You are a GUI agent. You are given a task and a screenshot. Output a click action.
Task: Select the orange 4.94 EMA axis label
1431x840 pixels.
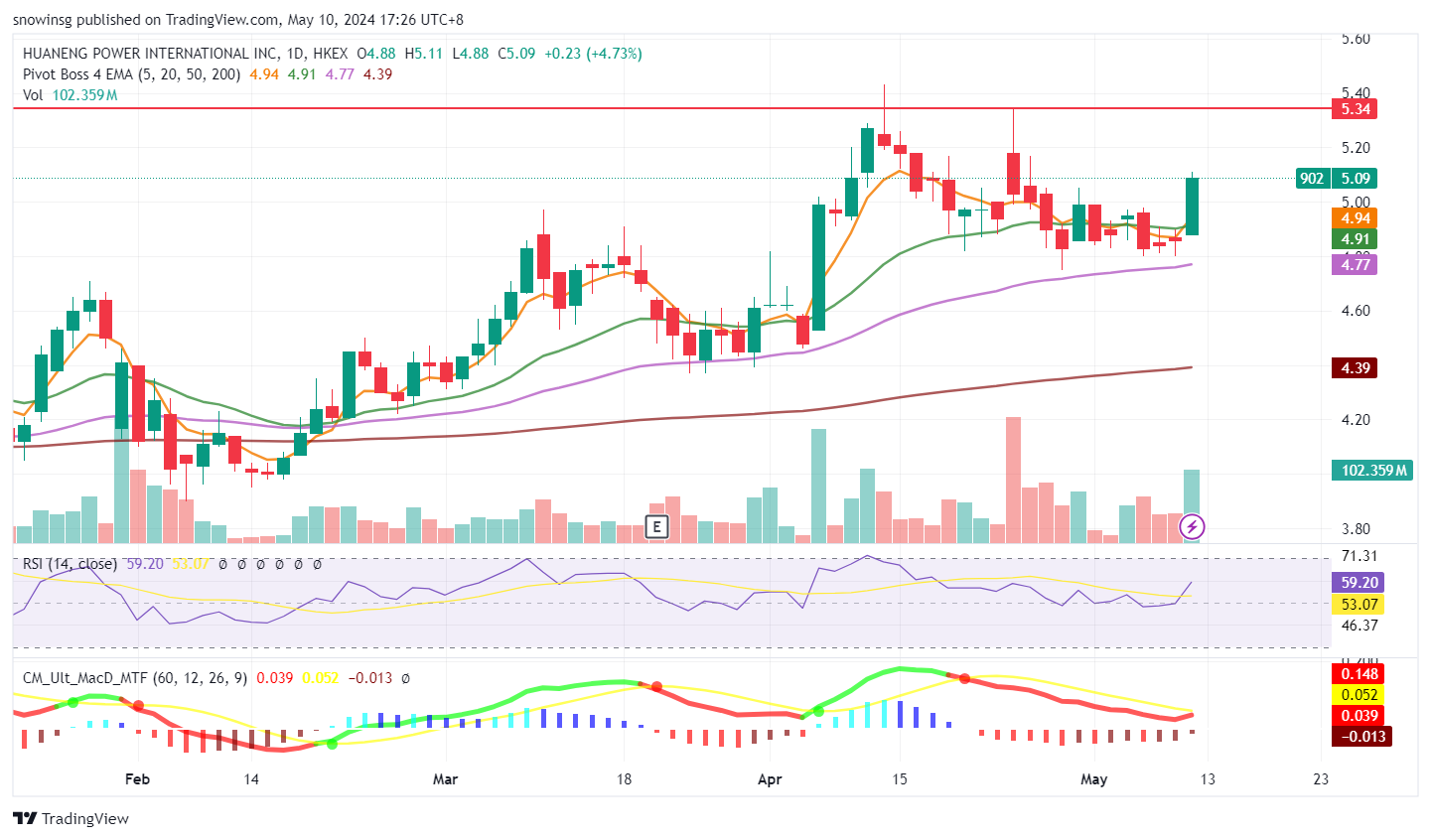(1356, 218)
